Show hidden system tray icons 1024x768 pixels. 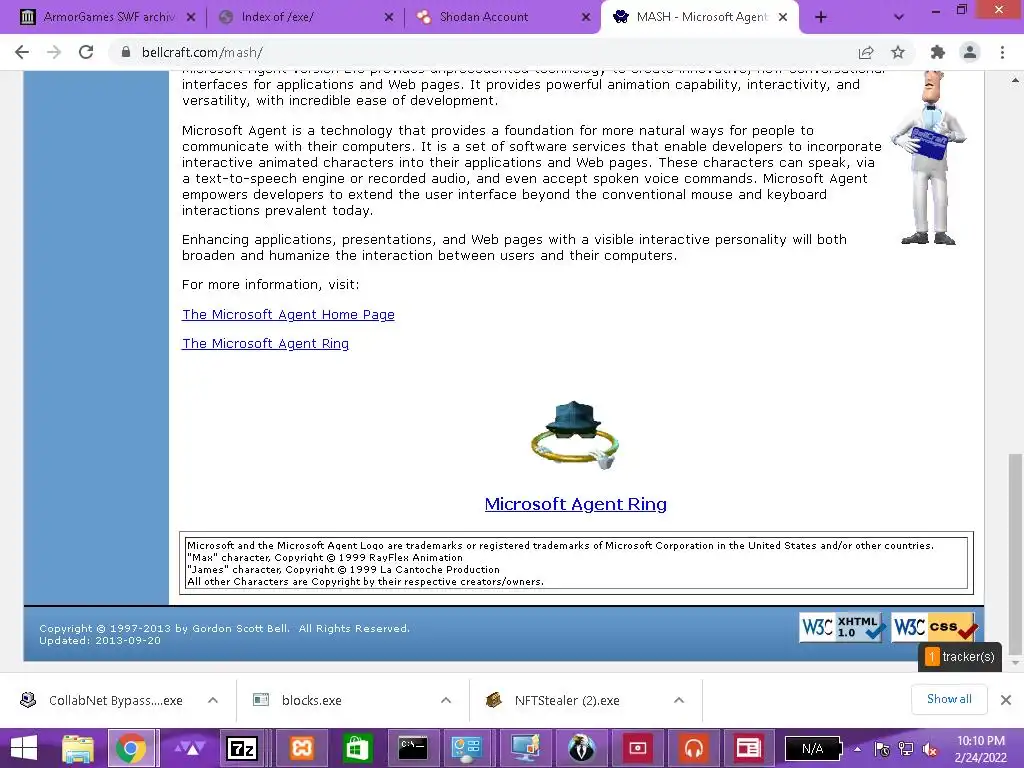click(857, 749)
